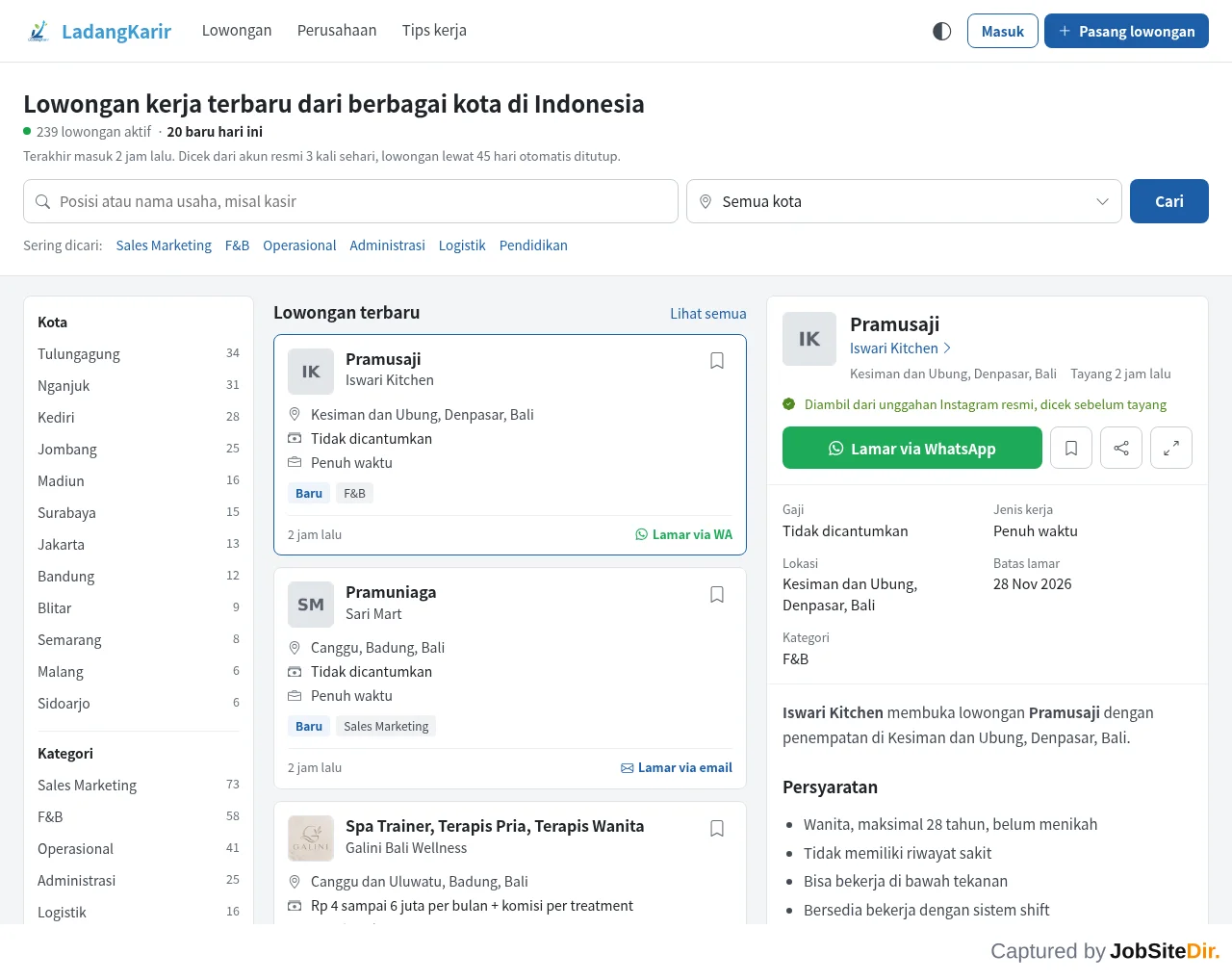Filter by Logistik category in sidebar
This screenshot has width=1232, height=980.
[x=139, y=913]
